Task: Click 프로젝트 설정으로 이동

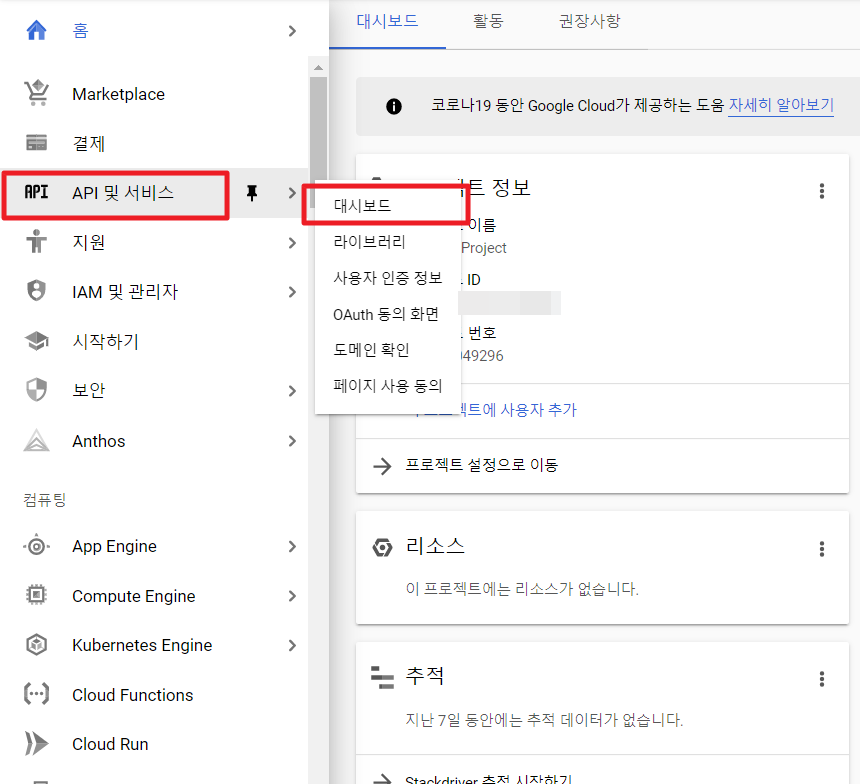Action: coord(481,465)
